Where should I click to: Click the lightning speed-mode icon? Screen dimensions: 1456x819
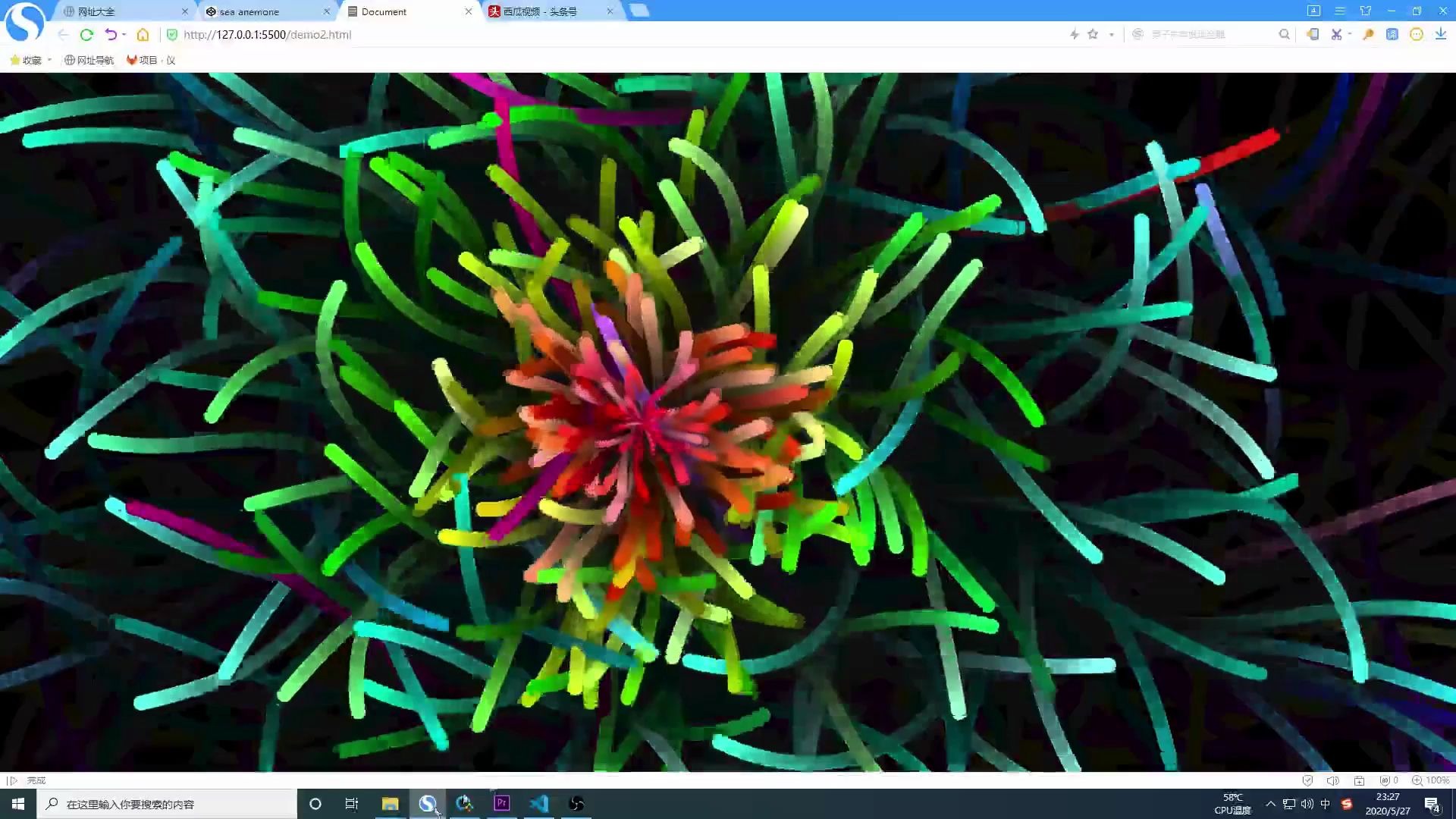(1074, 34)
